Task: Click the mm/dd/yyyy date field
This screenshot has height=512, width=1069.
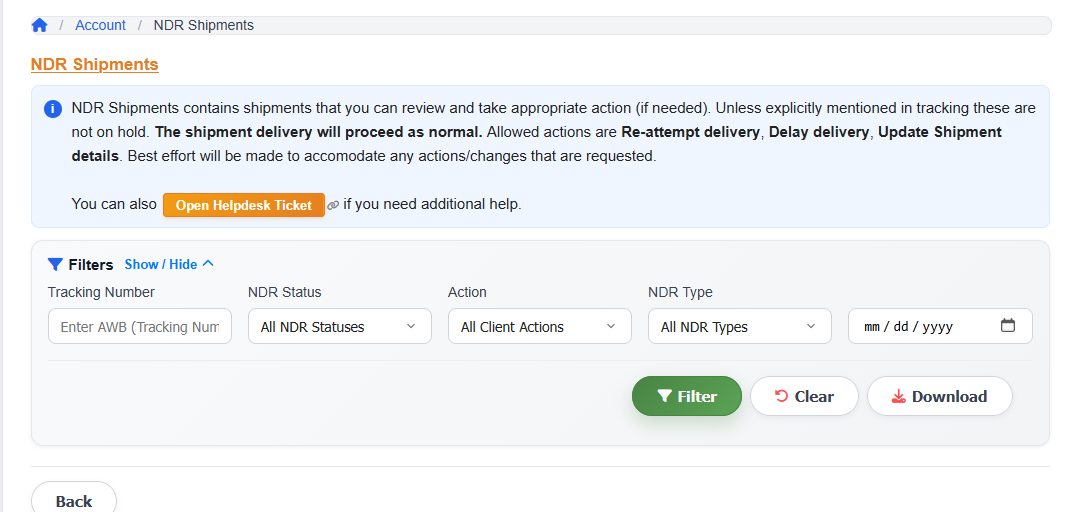Action: (x=940, y=327)
